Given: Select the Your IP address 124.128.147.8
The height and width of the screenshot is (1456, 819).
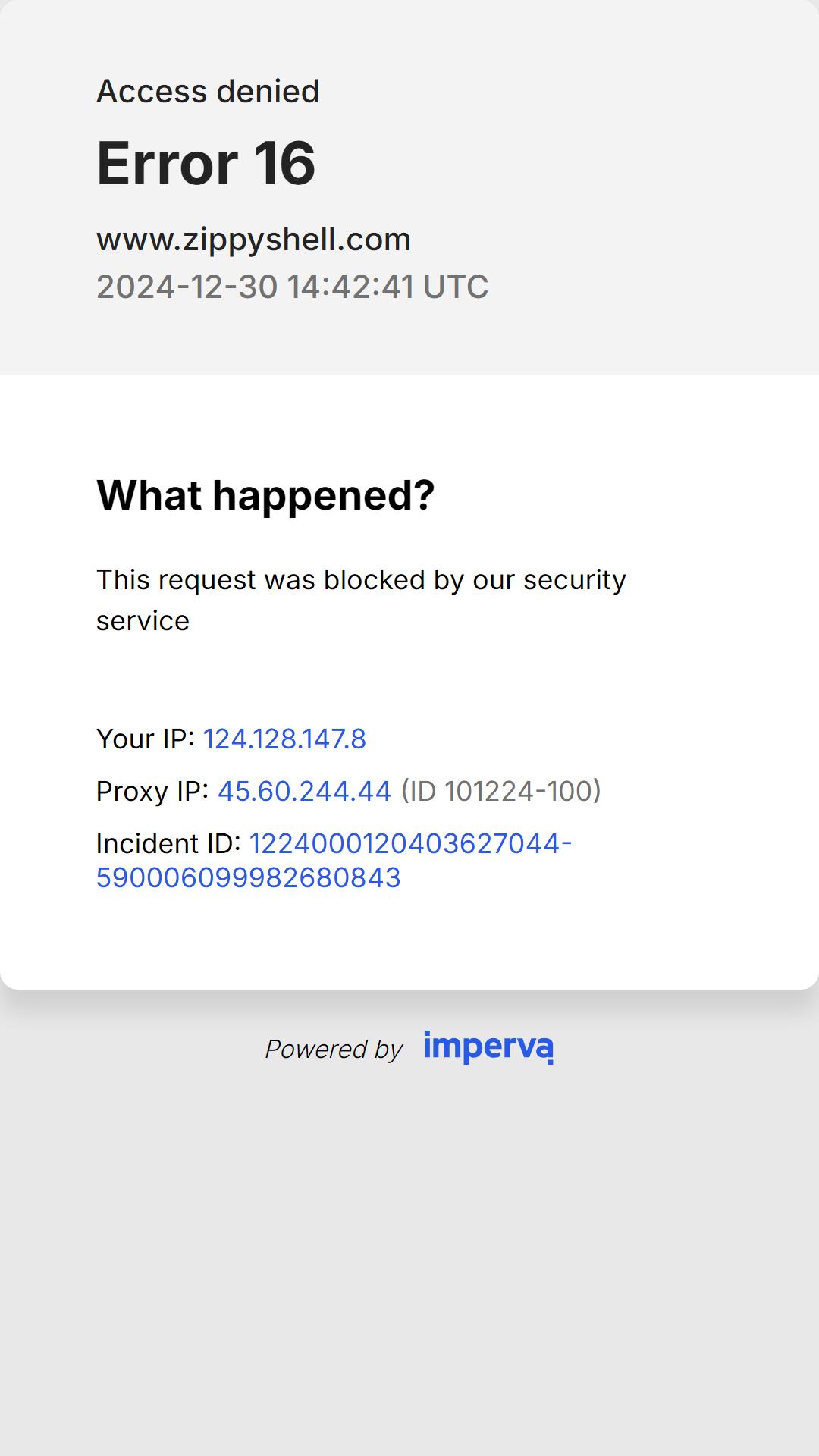Looking at the screenshot, I should coord(284,739).
